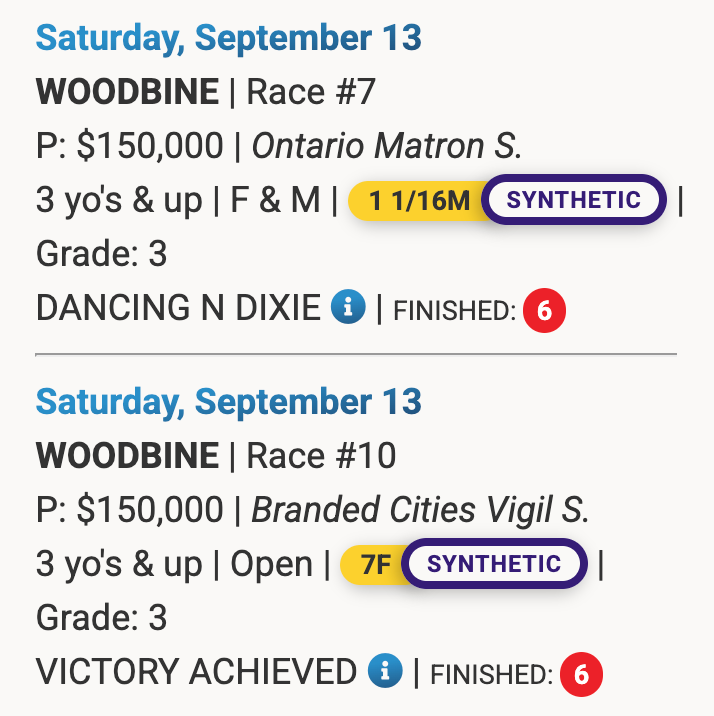Click Branded Cities Vigil S. race name

pos(420,511)
